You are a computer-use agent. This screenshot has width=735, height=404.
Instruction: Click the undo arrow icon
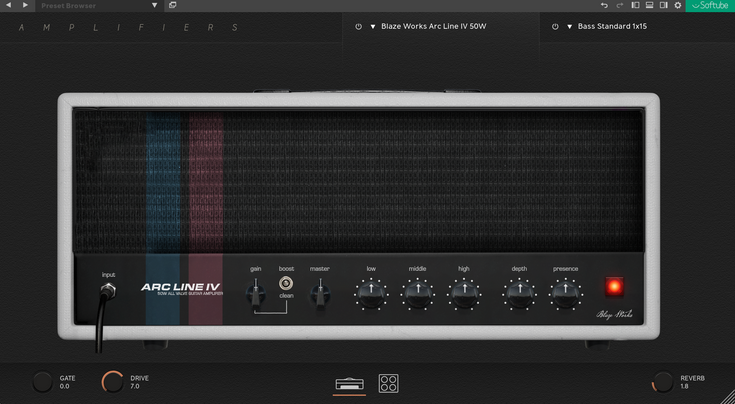604,5
